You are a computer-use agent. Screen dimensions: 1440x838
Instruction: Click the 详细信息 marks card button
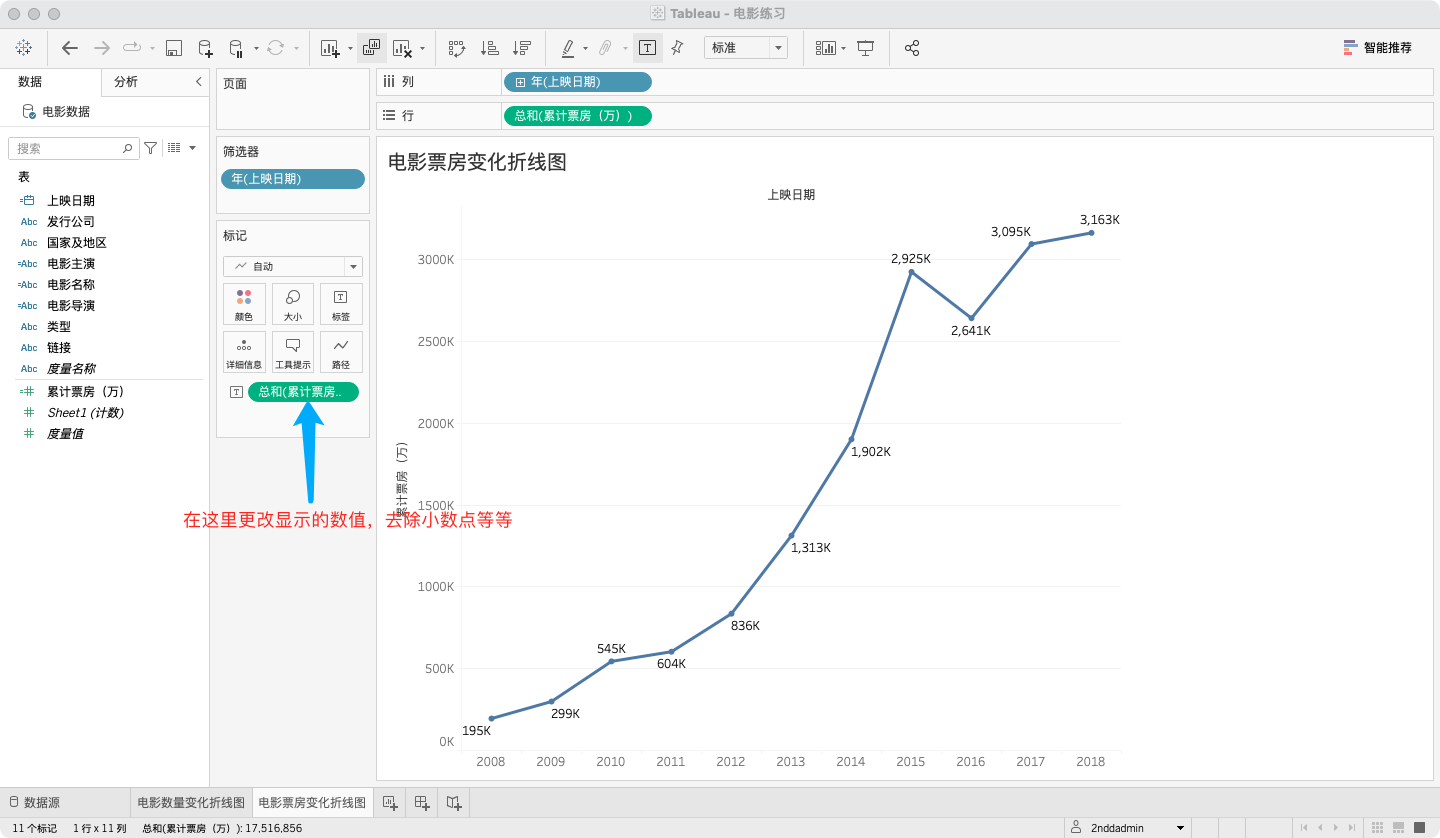(x=244, y=352)
